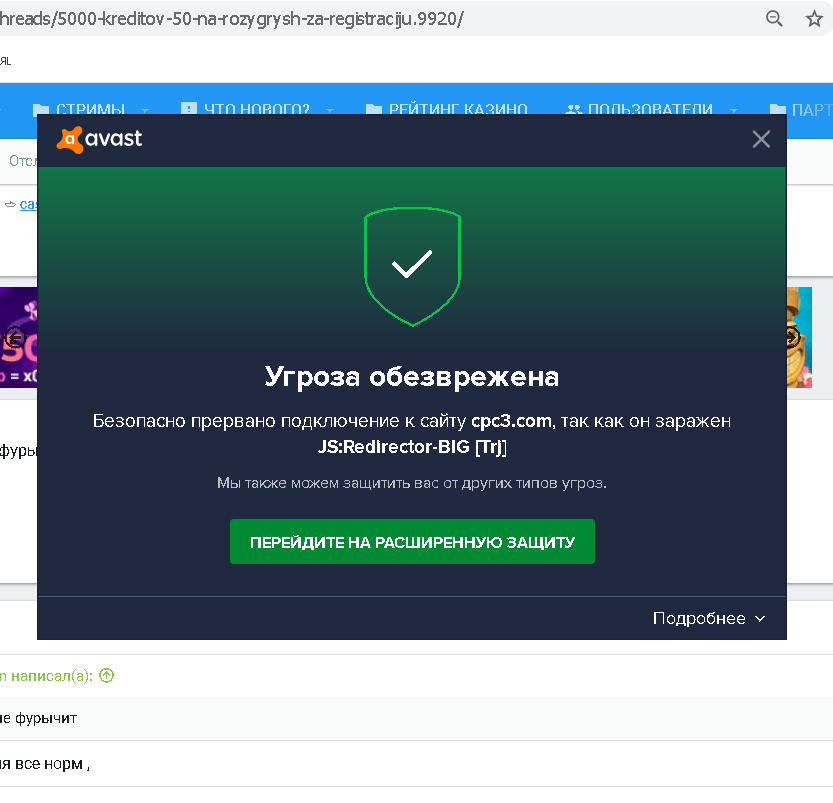Open the ПОЛЬЗОВАТЕЛИ navigation item
The width and height of the screenshot is (833, 803).
point(639,109)
